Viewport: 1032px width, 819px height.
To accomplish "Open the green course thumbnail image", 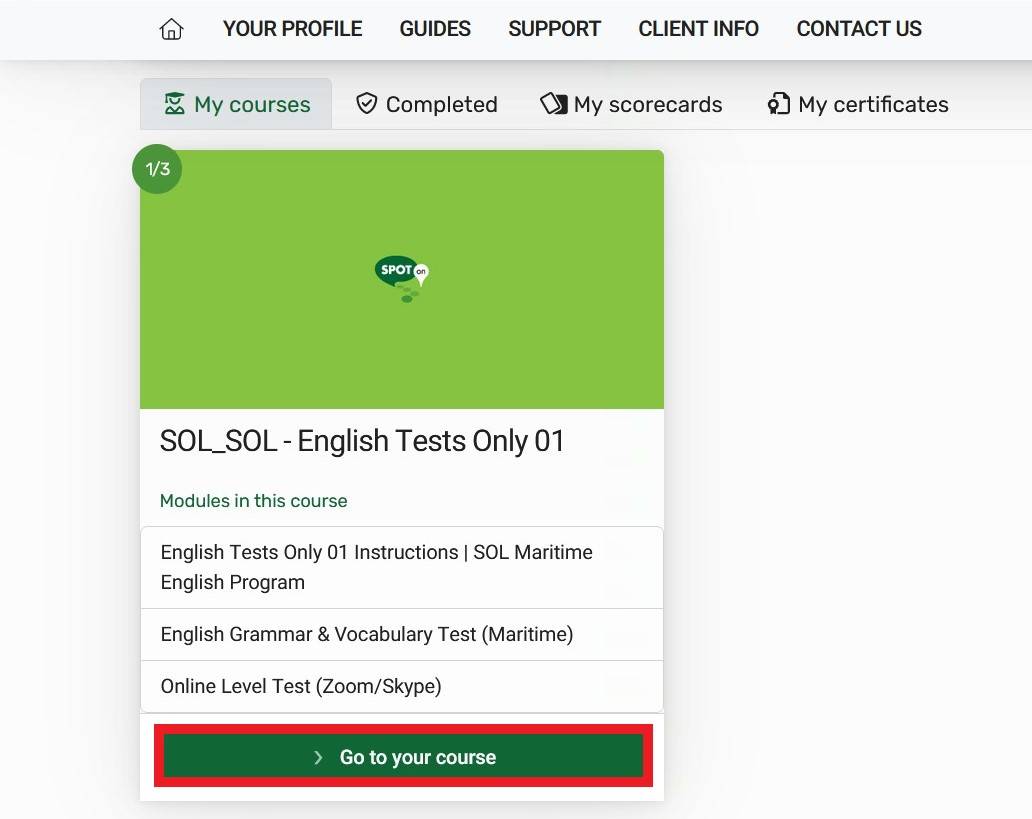I will click(x=401, y=279).
